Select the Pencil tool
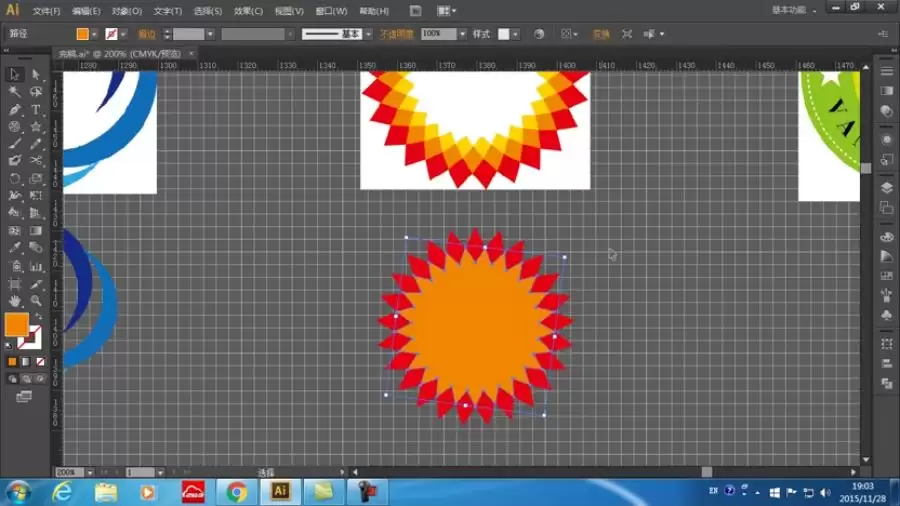 tap(36, 143)
